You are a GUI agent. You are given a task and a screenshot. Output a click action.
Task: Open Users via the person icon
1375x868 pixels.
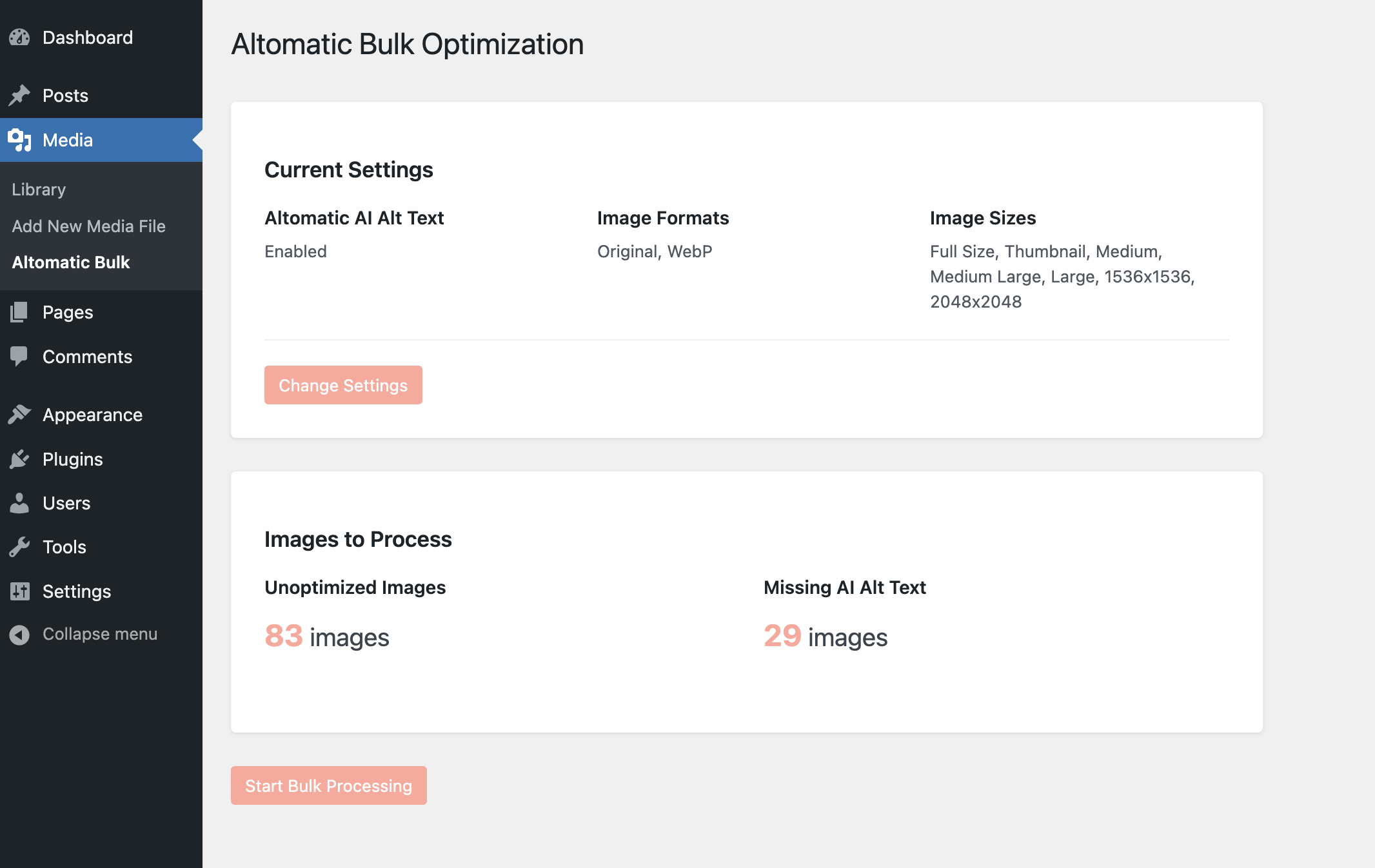point(19,503)
